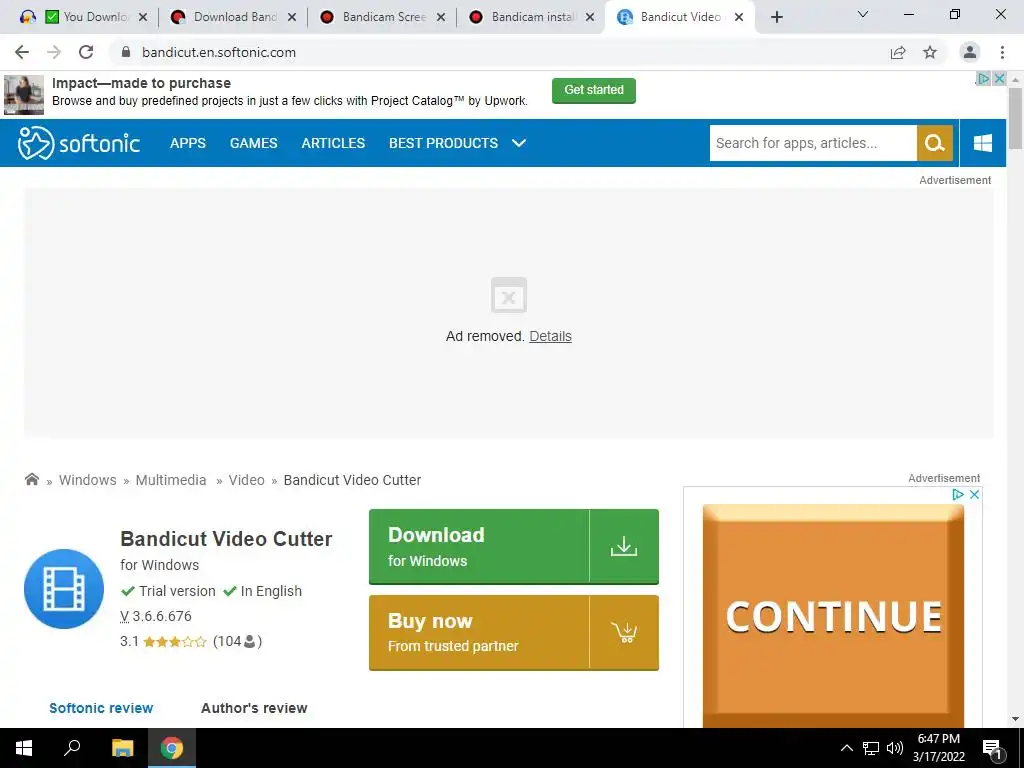This screenshot has width=1024, height=768.
Task: Click the site lock icon in address bar
Action: 126,52
